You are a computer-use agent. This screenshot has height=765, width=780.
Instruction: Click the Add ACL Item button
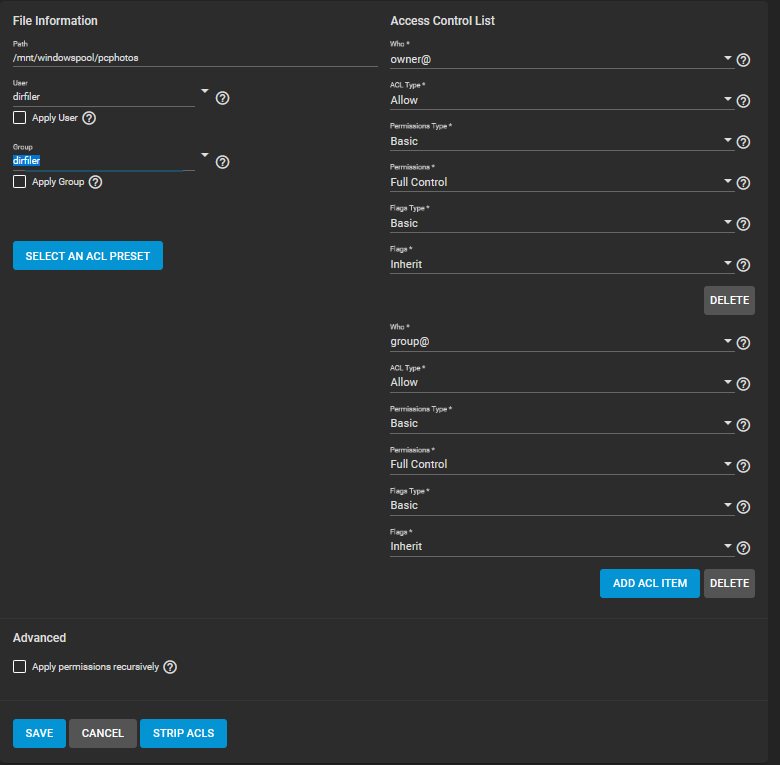(x=649, y=583)
